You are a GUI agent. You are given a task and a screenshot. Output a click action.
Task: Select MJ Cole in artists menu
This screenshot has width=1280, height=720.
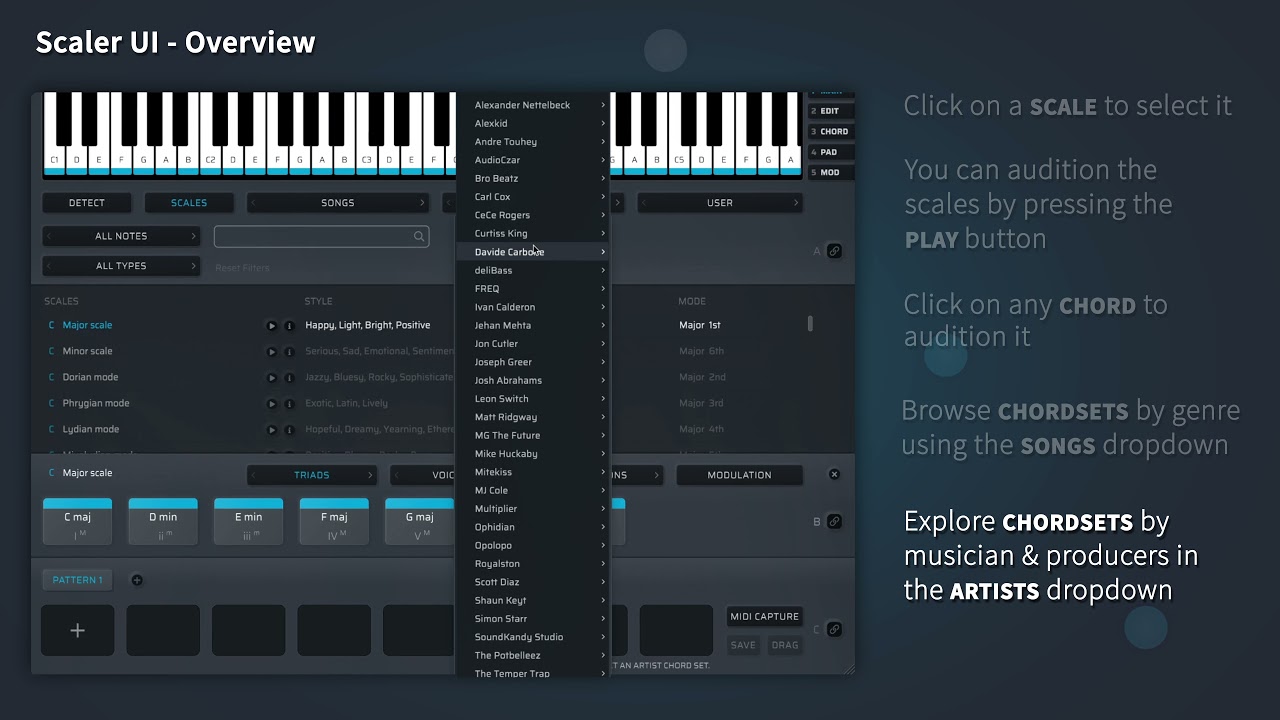pos(533,490)
